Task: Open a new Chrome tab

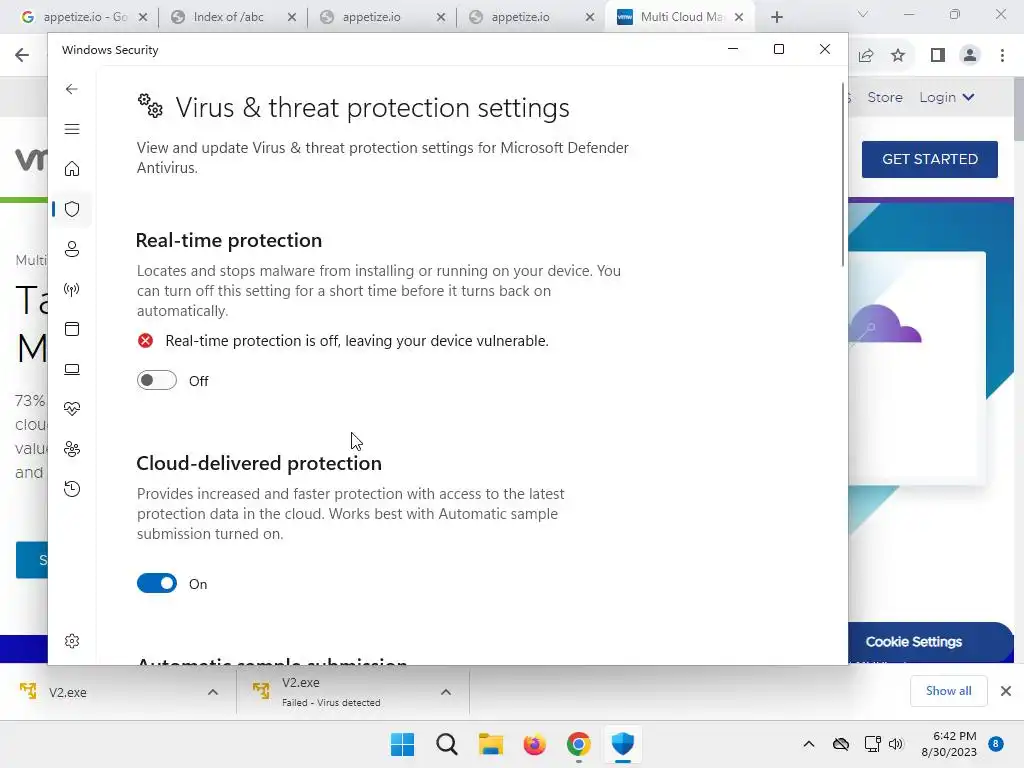Action: (776, 18)
